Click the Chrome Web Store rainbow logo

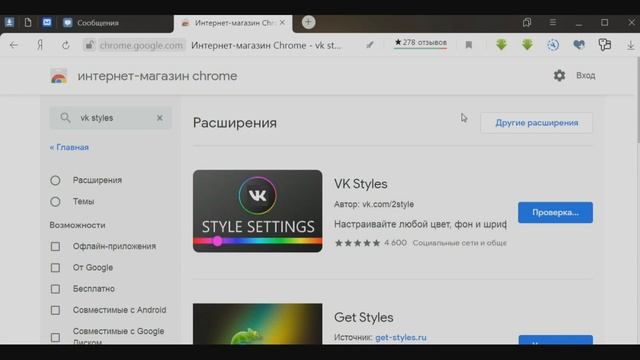[59, 76]
